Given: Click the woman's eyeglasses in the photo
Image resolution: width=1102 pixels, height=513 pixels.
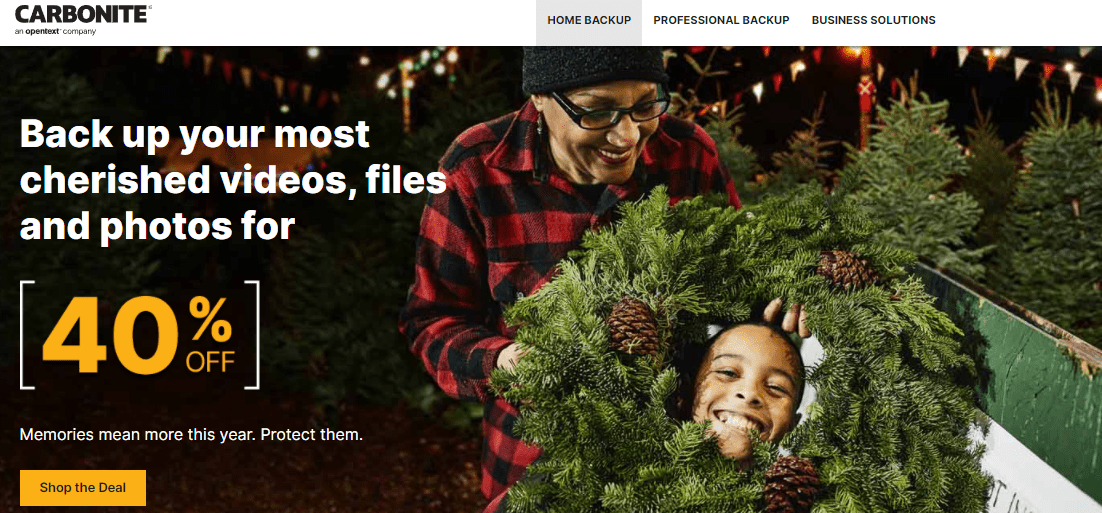Looking at the screenshot, I should [609, 111].
